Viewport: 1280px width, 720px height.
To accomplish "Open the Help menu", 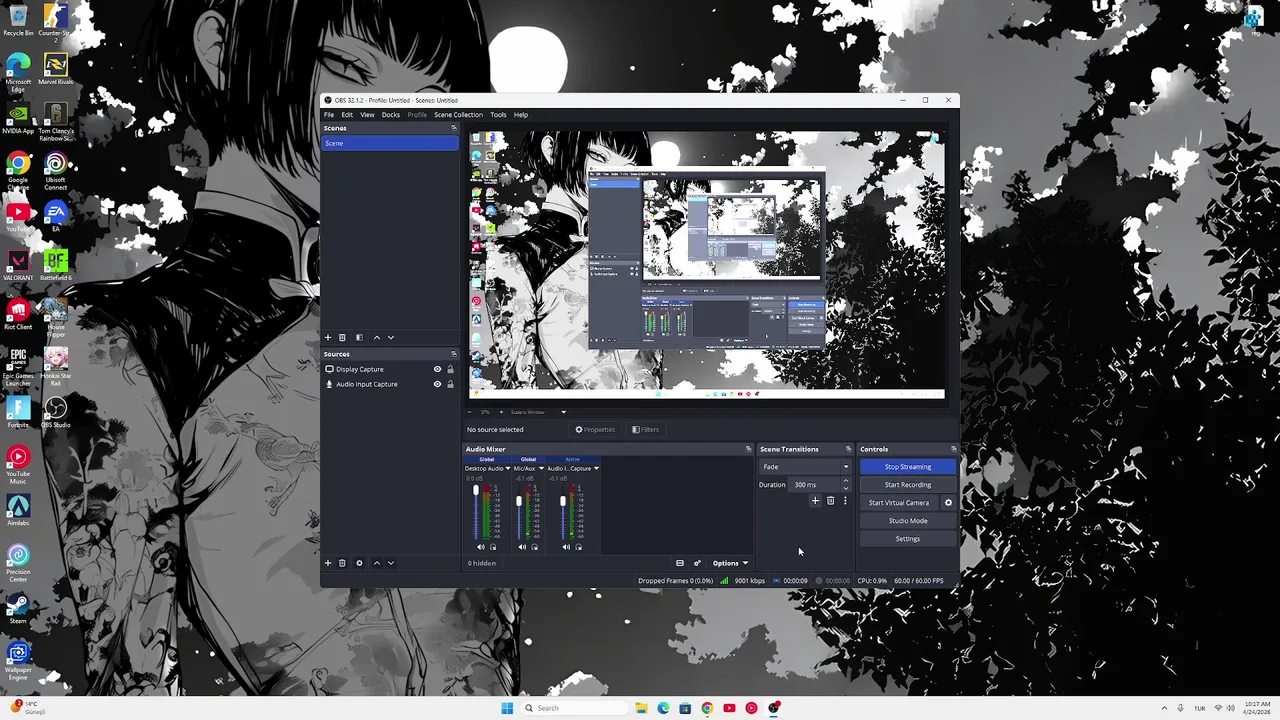I will click(x=521, y=114).
